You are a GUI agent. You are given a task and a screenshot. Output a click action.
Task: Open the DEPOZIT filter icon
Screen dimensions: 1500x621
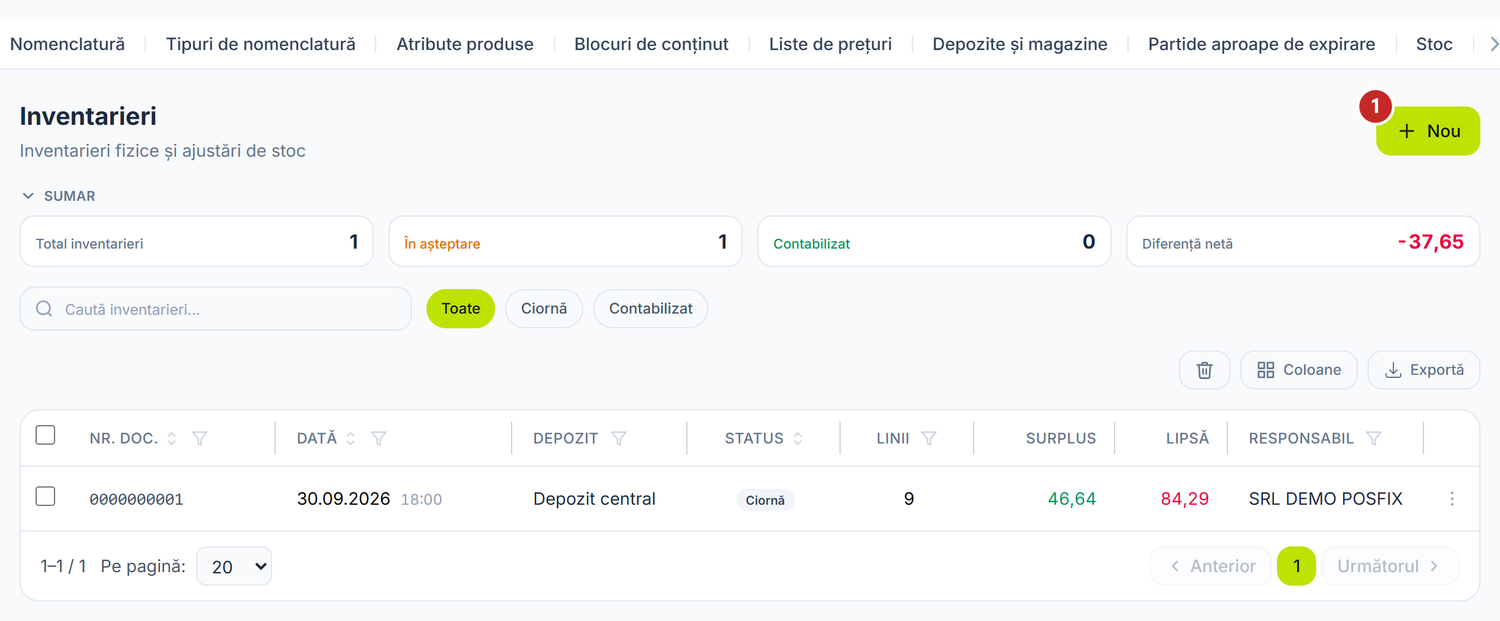(x=619, y=438)
